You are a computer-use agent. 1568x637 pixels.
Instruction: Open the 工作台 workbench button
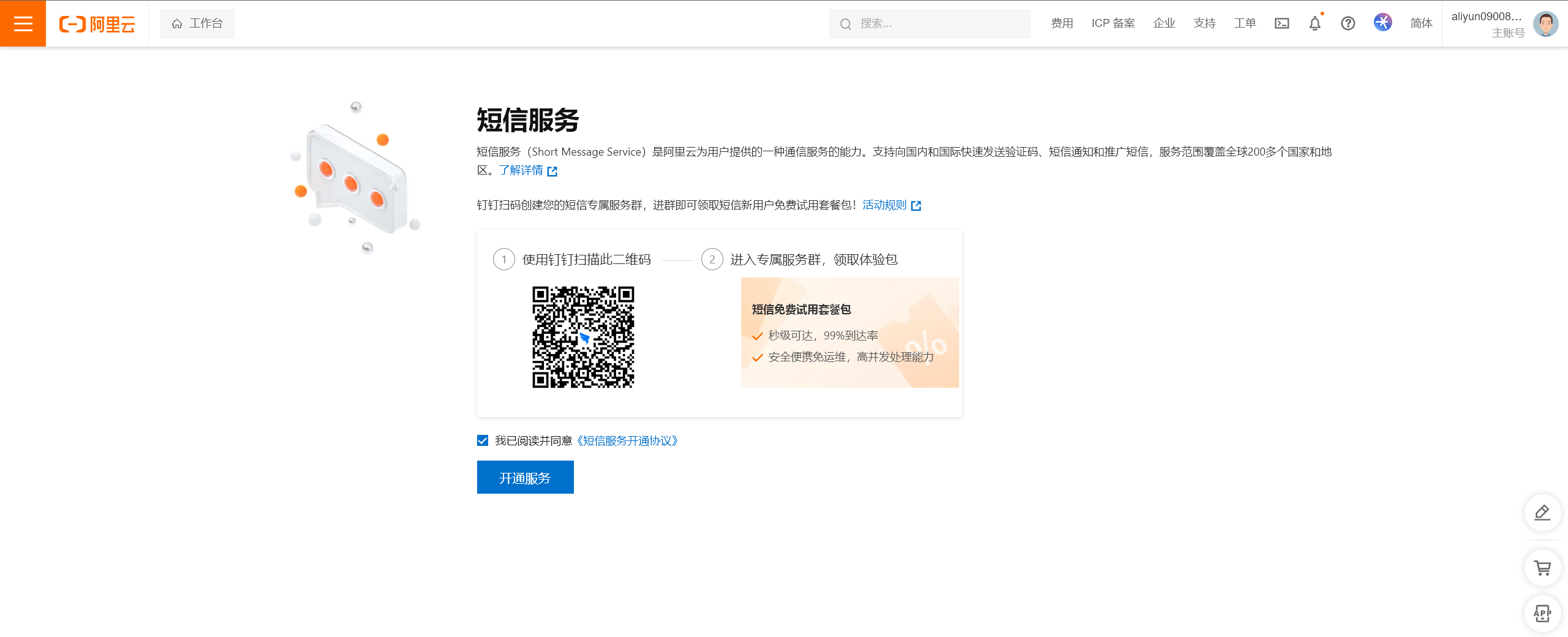(197, 23)
